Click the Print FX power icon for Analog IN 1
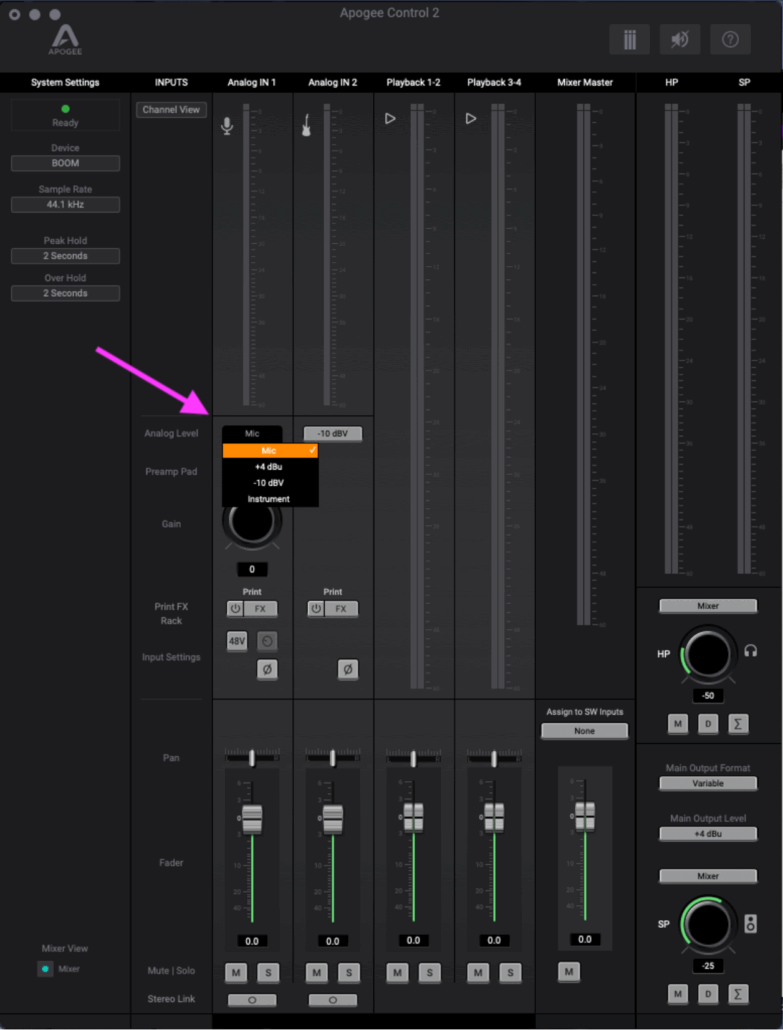This screenshot has height=1030, width=783. (235, 608)
